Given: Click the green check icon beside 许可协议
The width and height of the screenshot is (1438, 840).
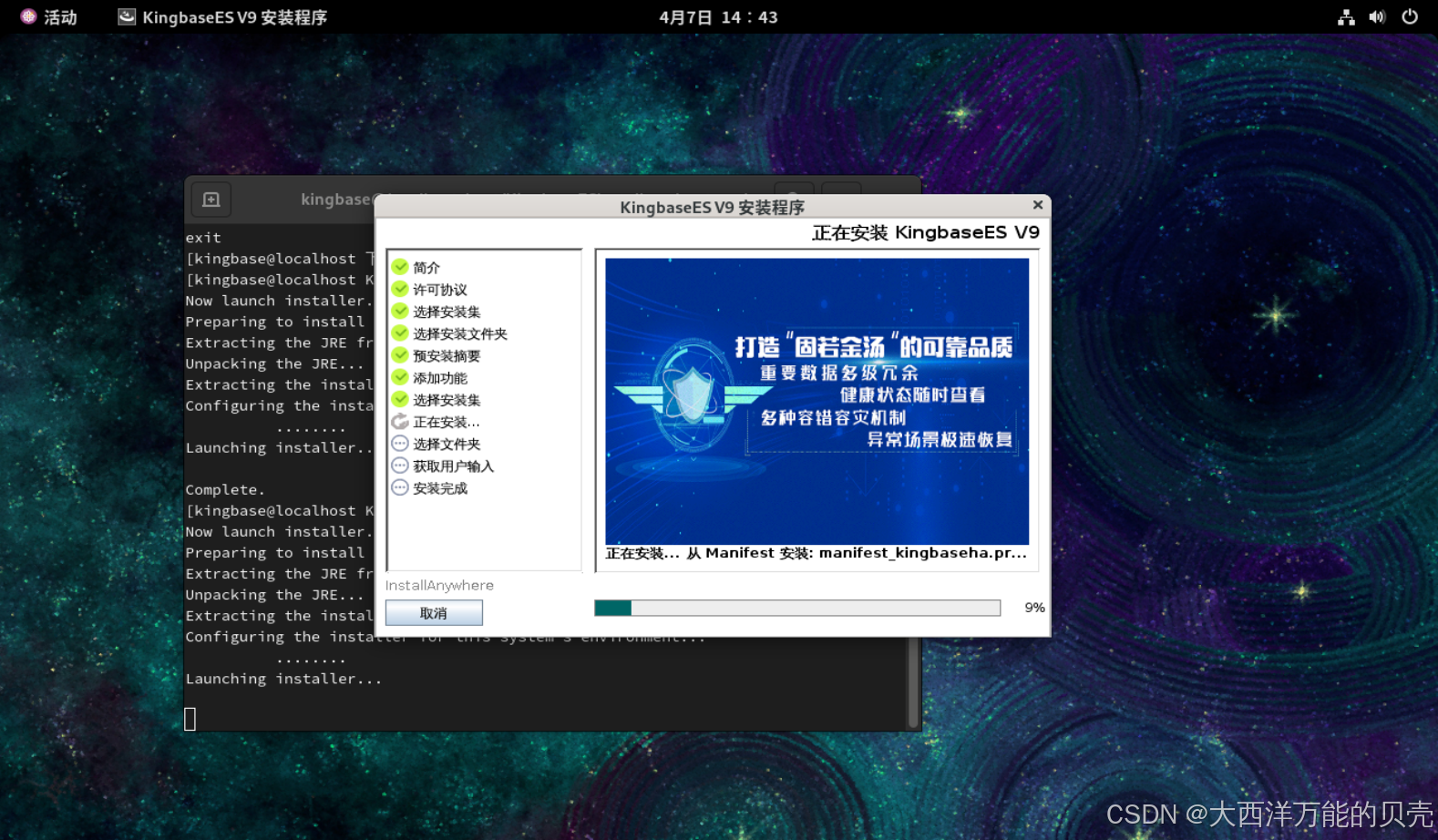Looking at the screenshot, I should coord(400,289).
